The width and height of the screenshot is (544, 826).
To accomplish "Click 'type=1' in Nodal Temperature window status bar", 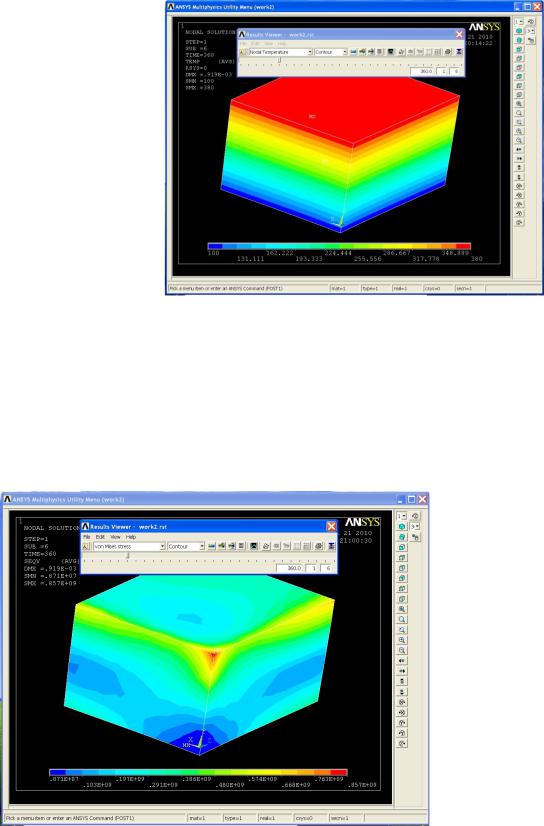I will tap(370, 289).
